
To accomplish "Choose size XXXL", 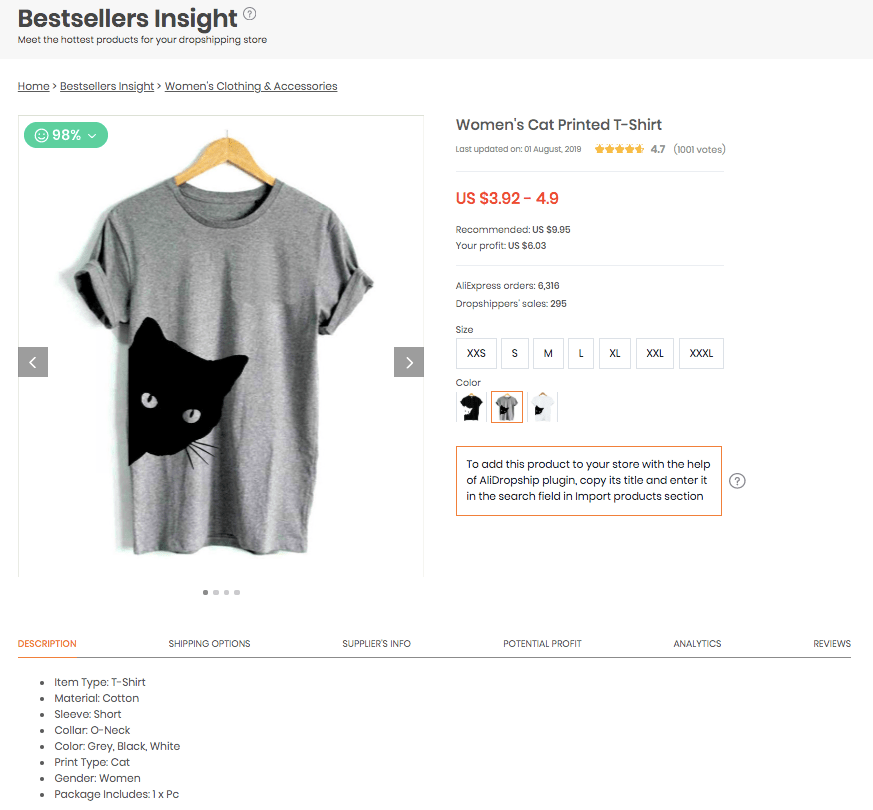I will [700, 353].
